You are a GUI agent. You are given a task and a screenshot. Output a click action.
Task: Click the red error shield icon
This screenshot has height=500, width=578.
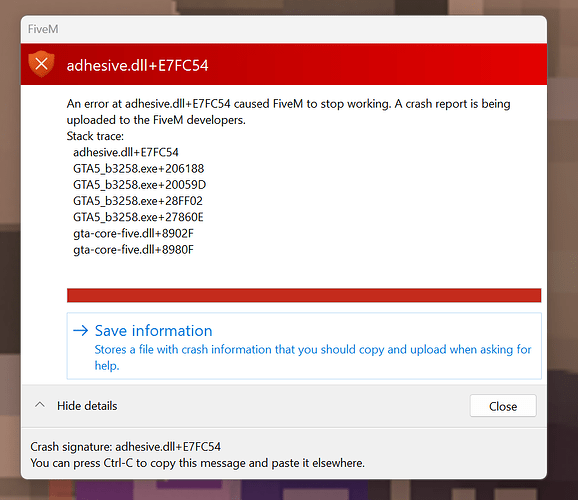point(41,64)
